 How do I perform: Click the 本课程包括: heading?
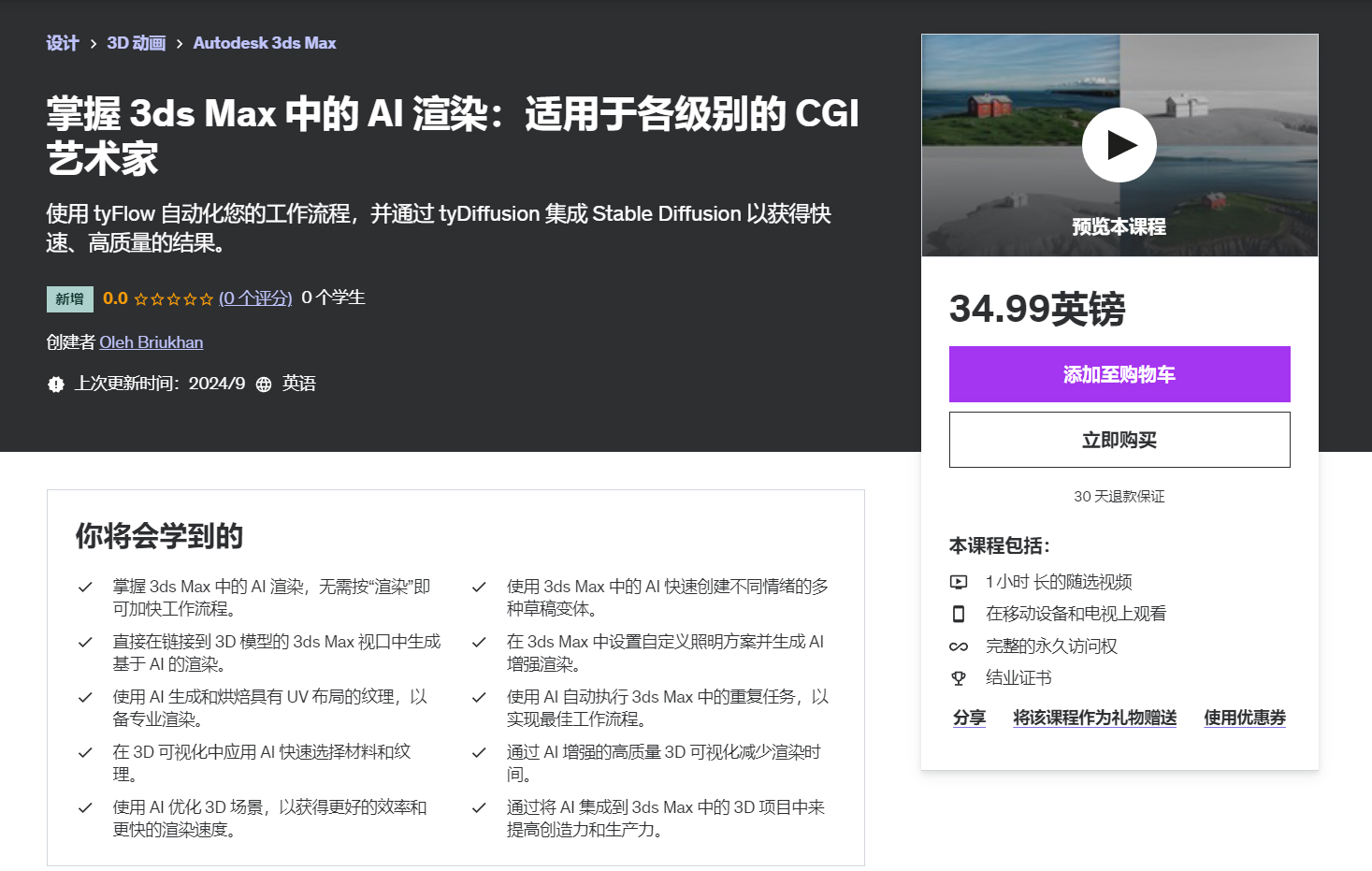tap(1000, 545)
